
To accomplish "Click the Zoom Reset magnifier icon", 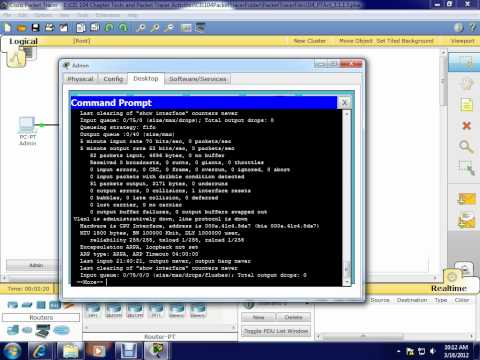I will point(155,28).
